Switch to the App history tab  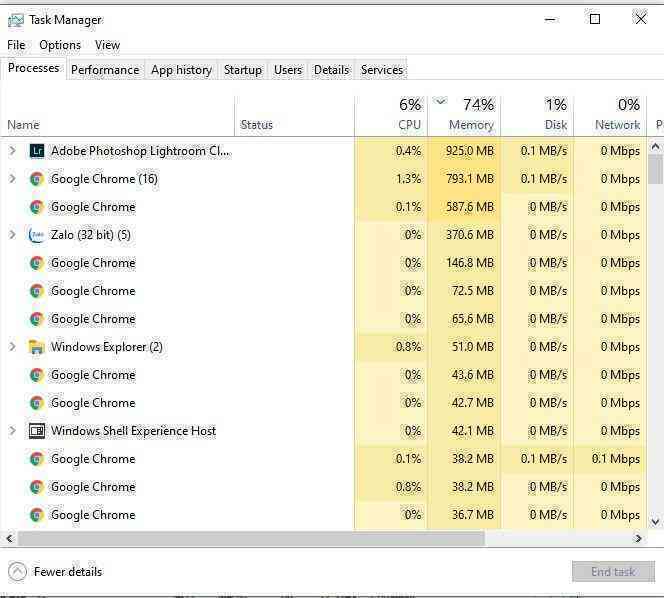click(x=181, y=70)
